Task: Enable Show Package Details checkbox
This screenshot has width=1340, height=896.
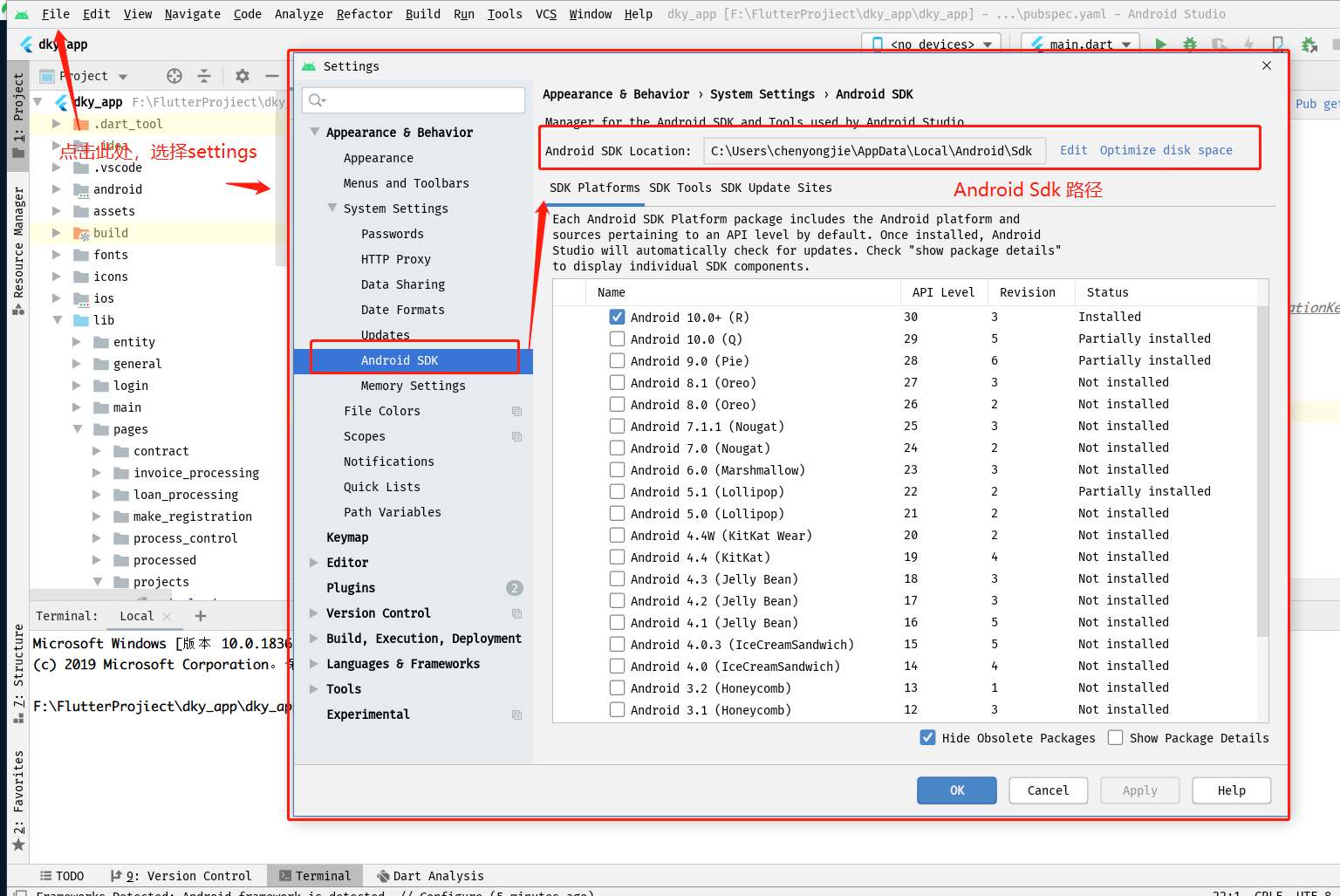Action: coord(1115,737)
